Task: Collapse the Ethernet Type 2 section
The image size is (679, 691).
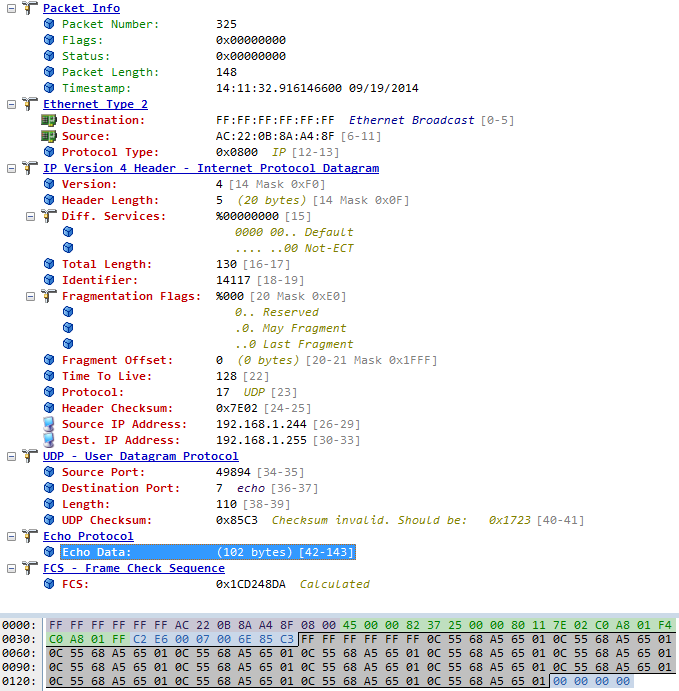Action: 11,104
